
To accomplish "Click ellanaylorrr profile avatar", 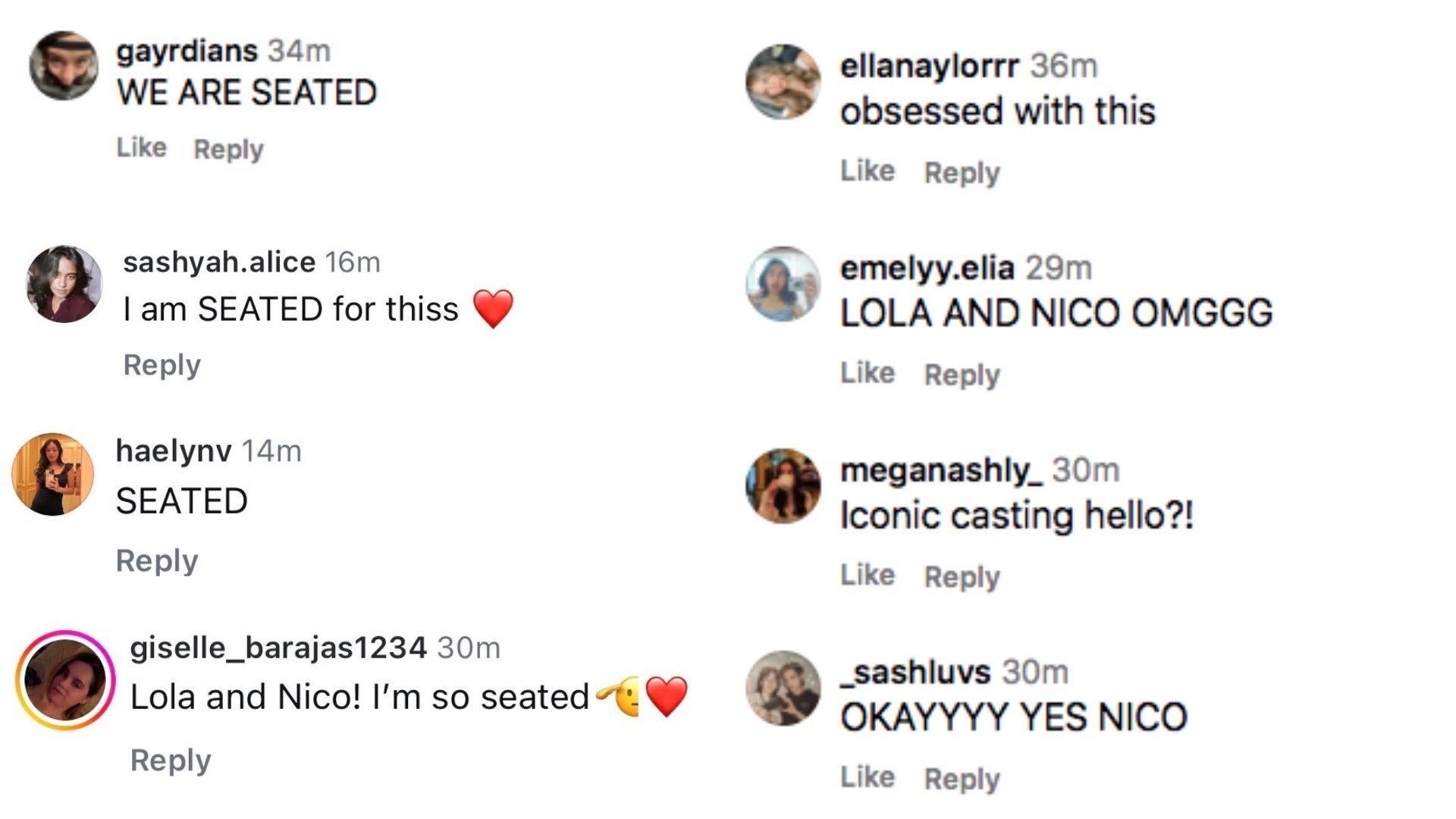I will coord(783,82).
